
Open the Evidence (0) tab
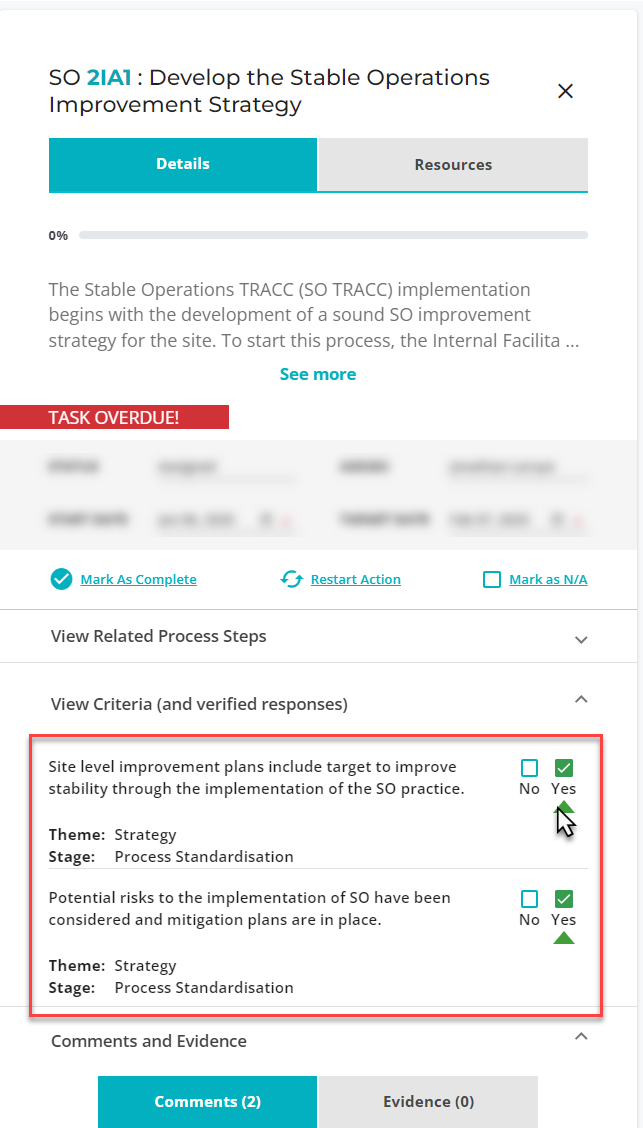pos(429,1101)
